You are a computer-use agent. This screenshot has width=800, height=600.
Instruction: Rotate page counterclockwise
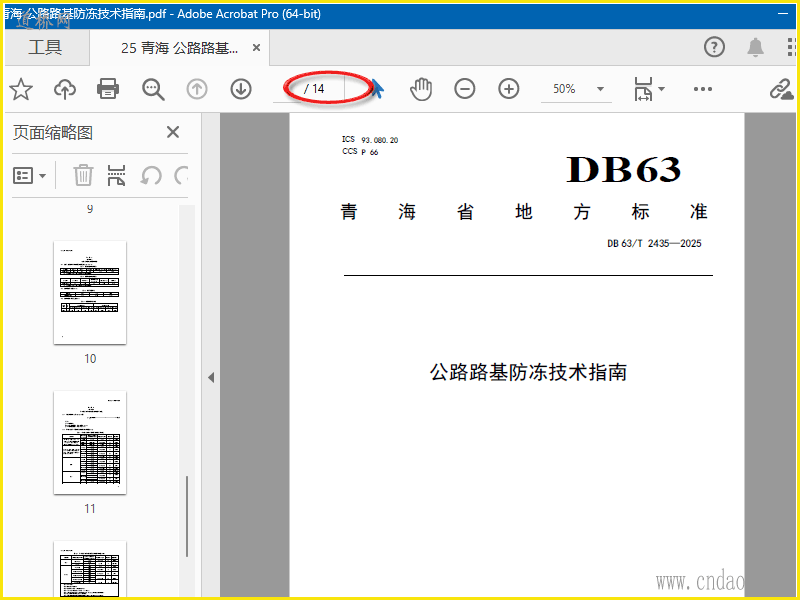[151, 176]
